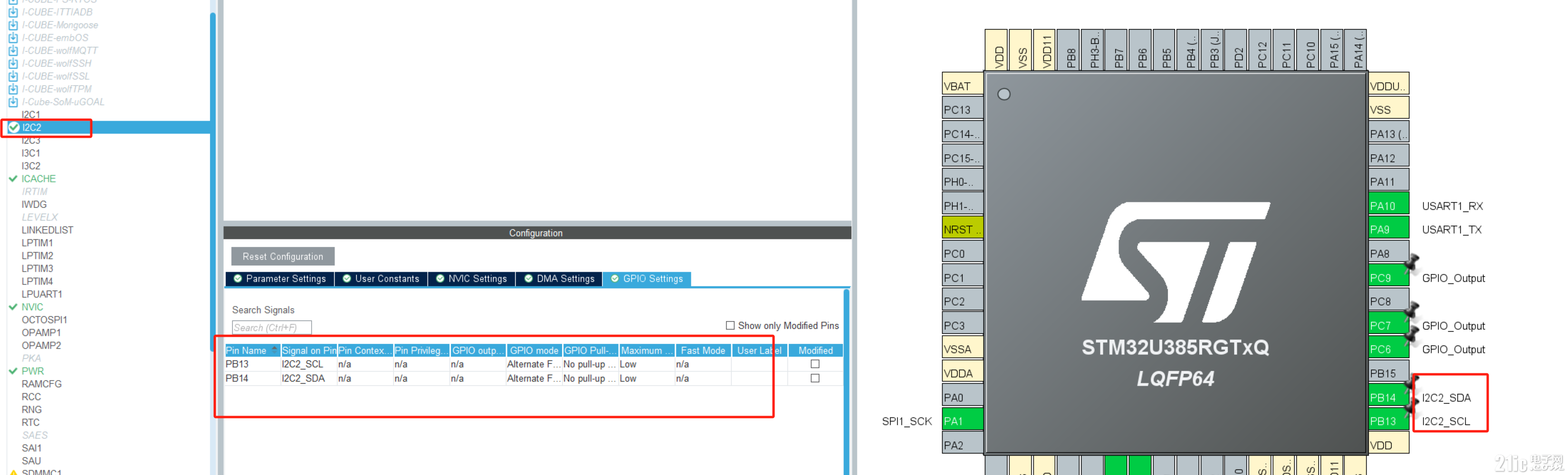Open NVIC in the category list
Image resolution: width=1568 pixels, height=475 pixels.
tap(32, 307)
